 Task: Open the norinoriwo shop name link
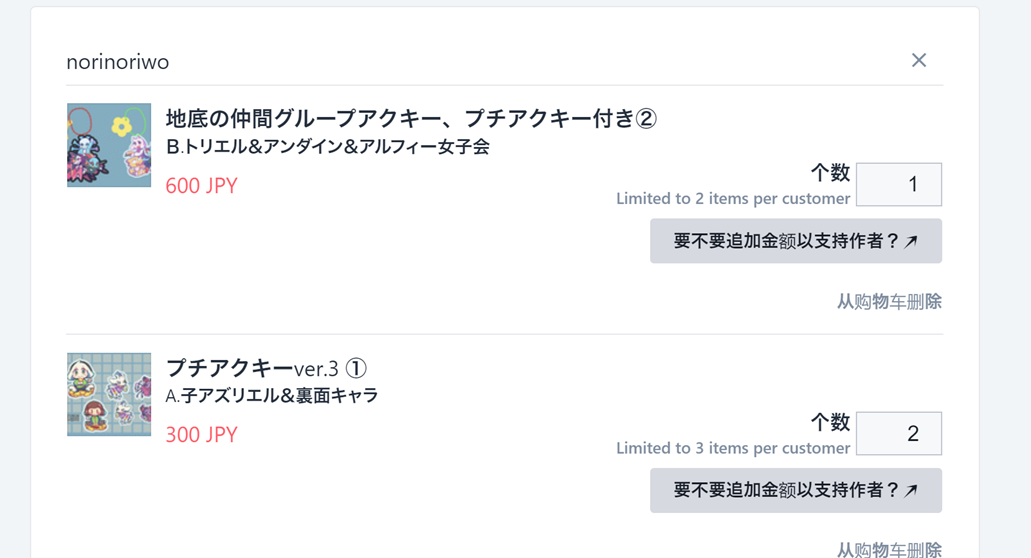pyautogui.click(x=117, y=62)
